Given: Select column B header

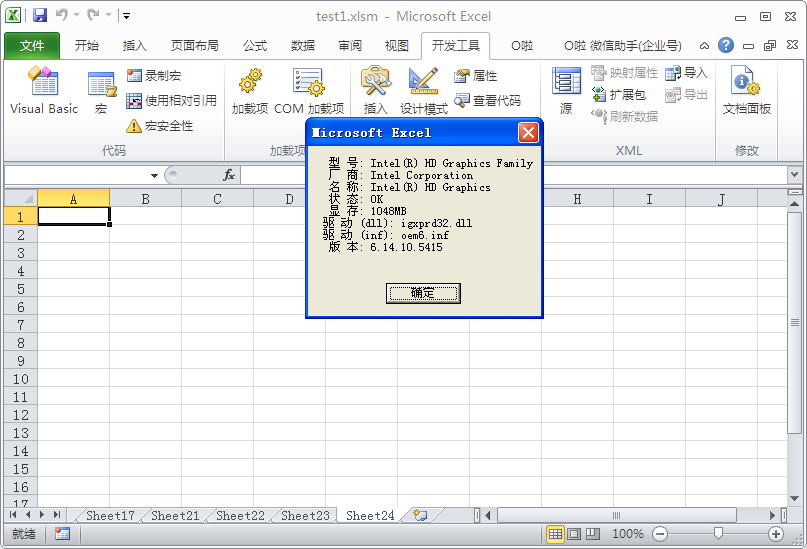Looking at the screenshot, I should pos(146,199).
